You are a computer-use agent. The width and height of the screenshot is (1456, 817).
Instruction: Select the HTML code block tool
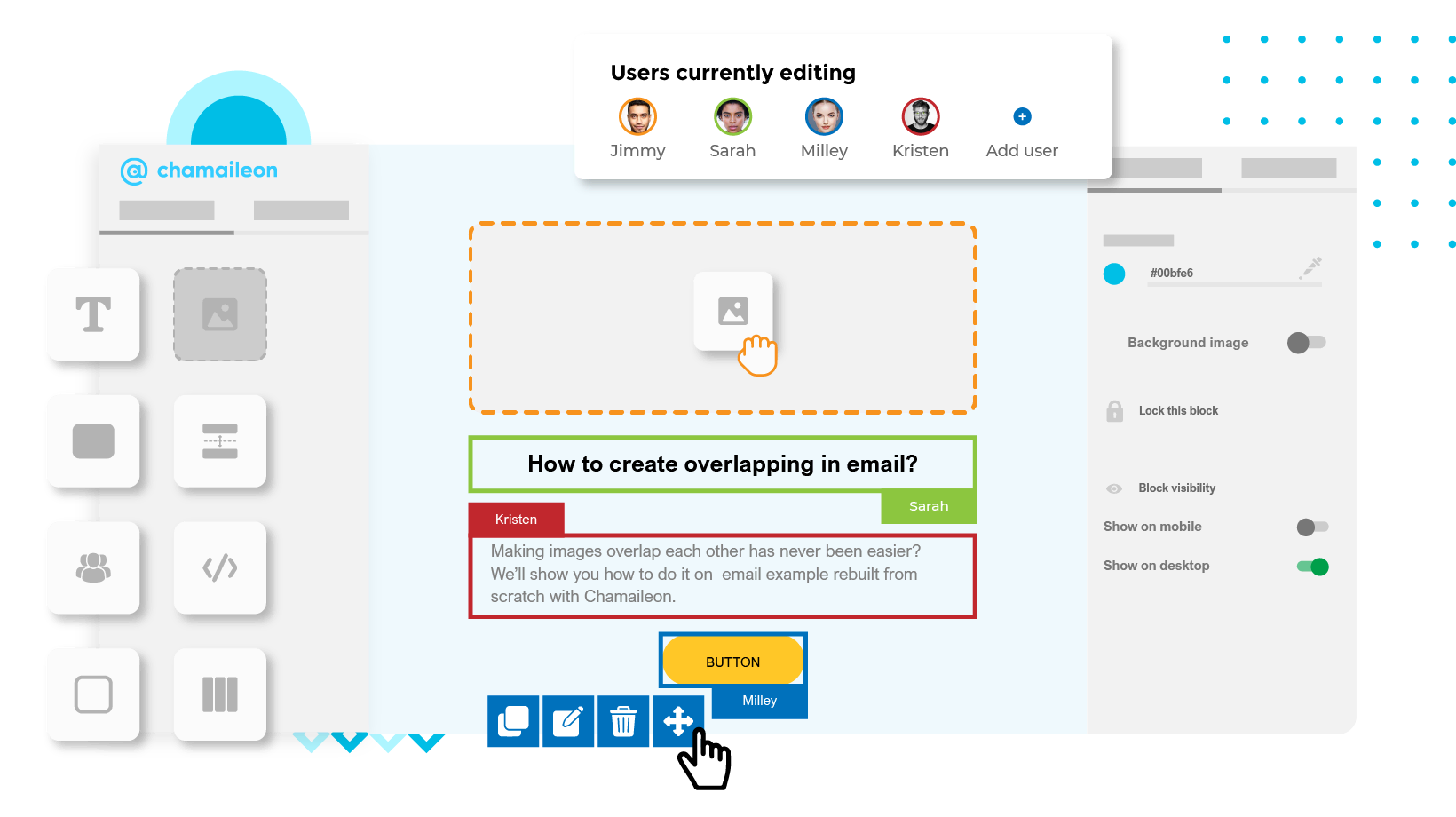219,568
